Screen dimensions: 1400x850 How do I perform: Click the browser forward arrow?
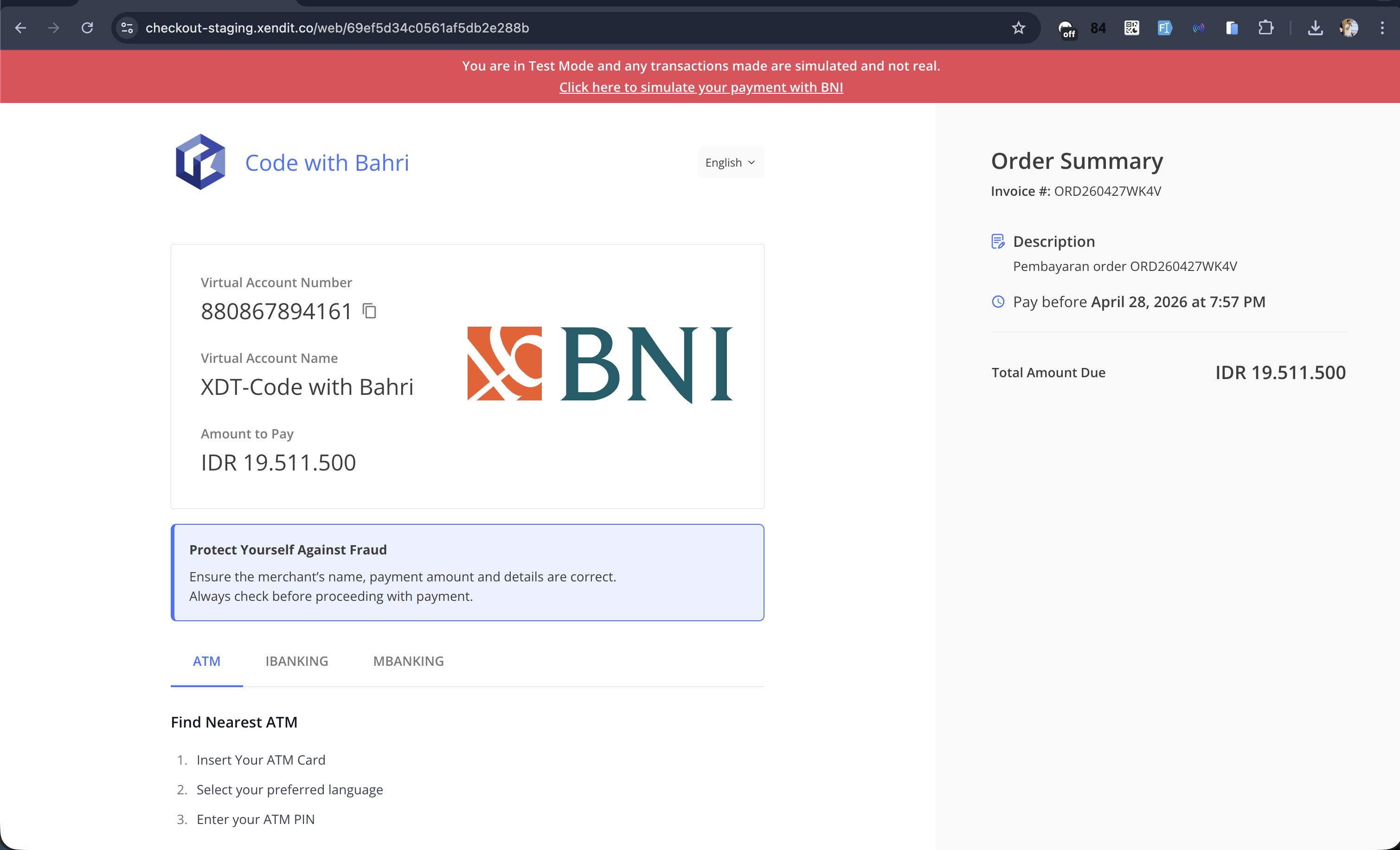[53, 28]
